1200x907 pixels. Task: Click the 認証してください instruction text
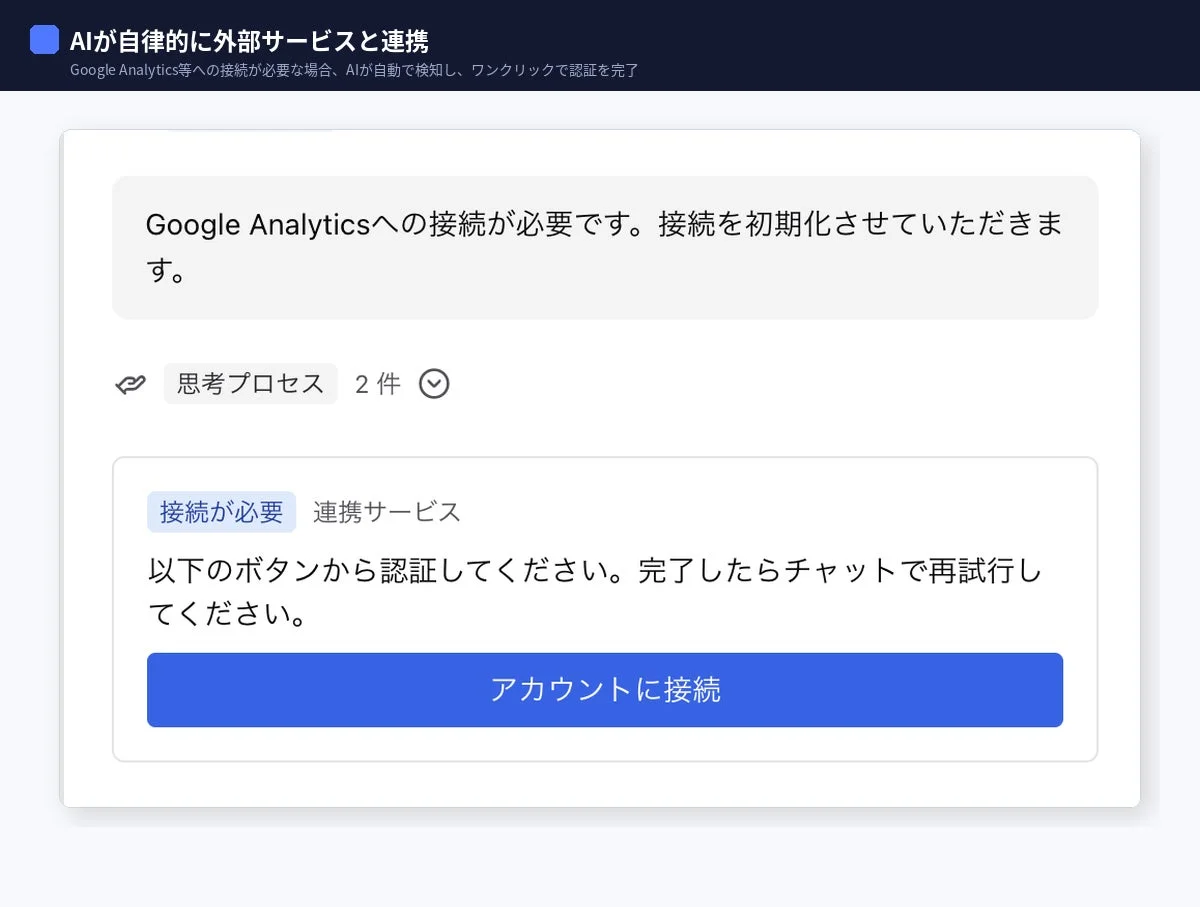coord(600,590)
